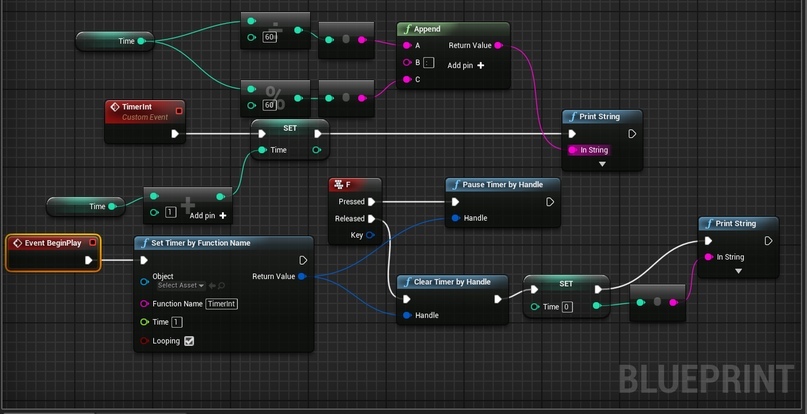Click the B text field on Append node
This screenshot has width=807, height=414.
429,63
